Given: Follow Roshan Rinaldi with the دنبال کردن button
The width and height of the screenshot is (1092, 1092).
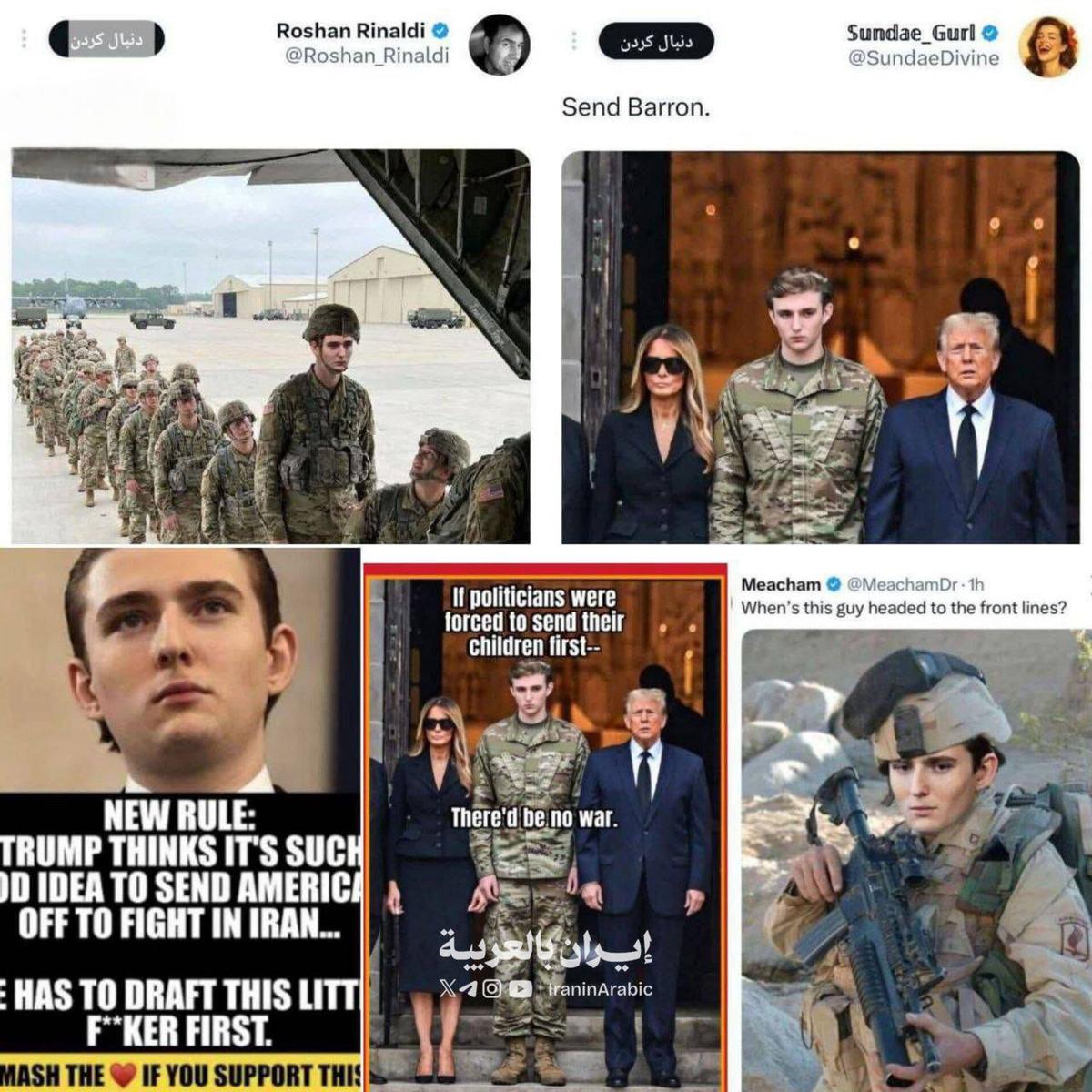Looking at the screenshot, I should [x=107, y=40].
